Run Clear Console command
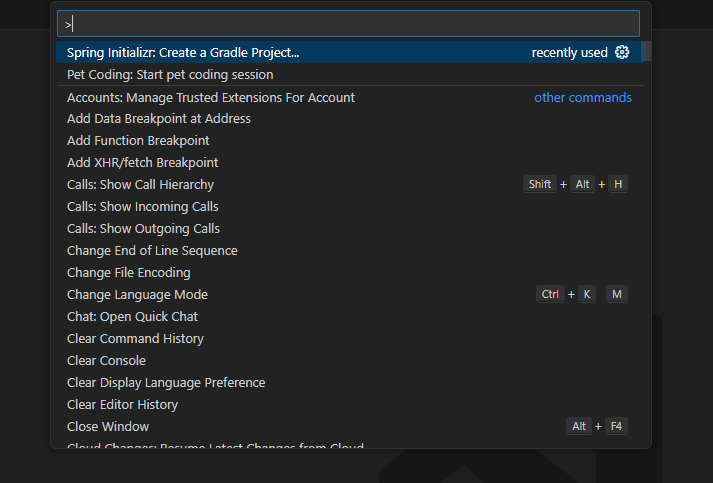713x483 pixels. [350, 361]
